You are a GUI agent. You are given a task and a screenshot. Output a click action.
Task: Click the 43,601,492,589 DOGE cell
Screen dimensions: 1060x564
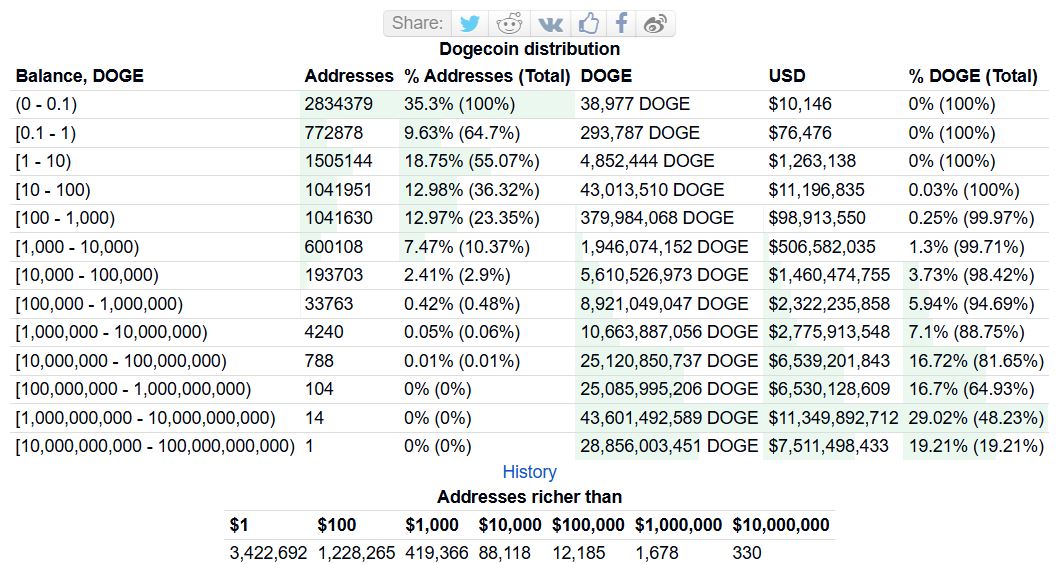(669, 418)
